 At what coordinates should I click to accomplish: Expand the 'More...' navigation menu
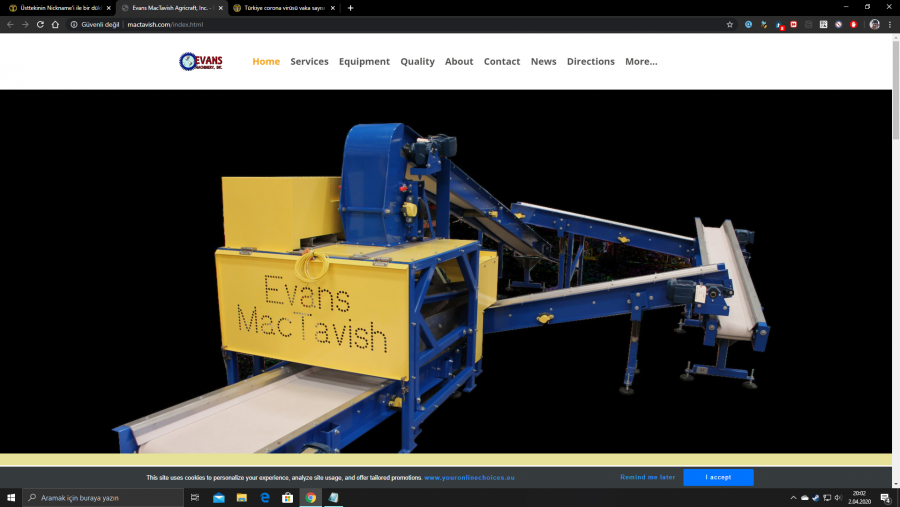click(641, 61)
